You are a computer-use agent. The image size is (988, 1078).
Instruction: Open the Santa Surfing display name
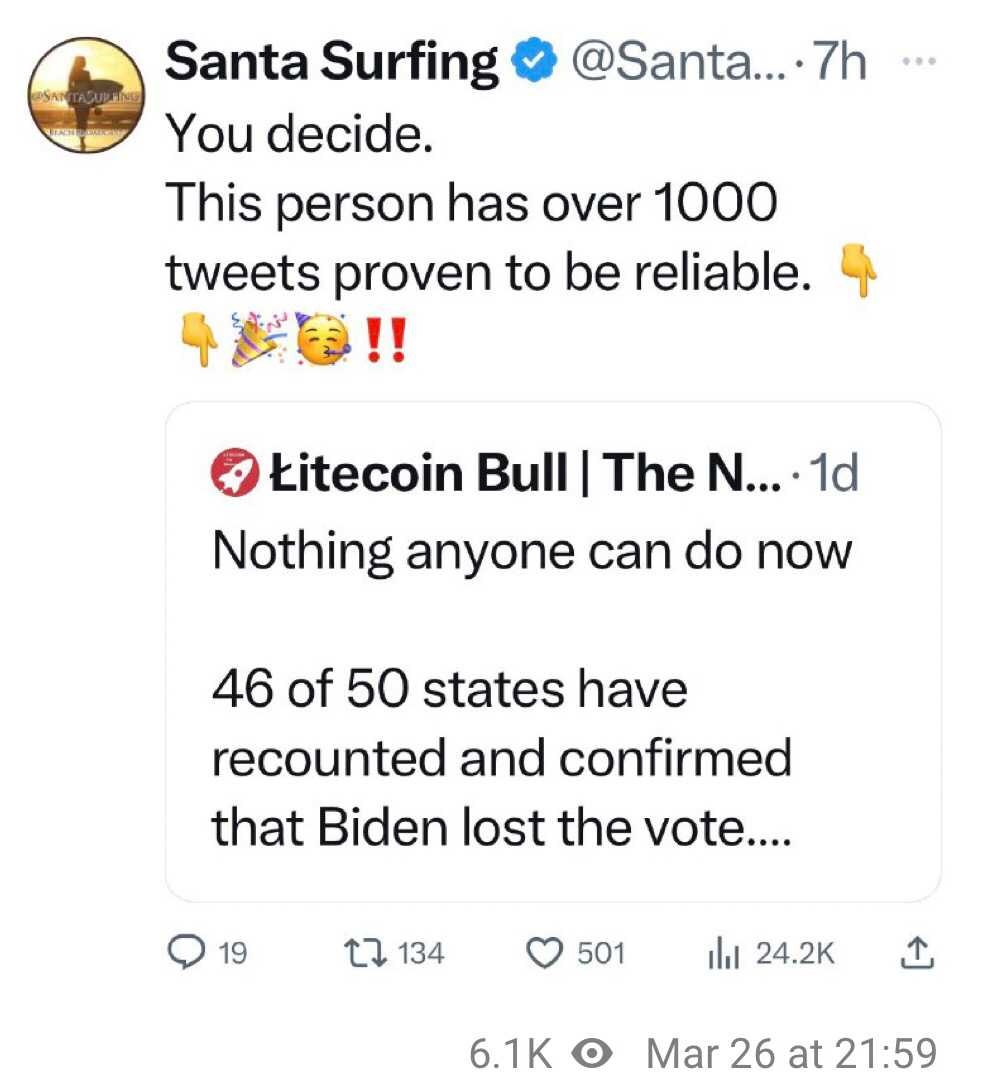click(332, 61)
